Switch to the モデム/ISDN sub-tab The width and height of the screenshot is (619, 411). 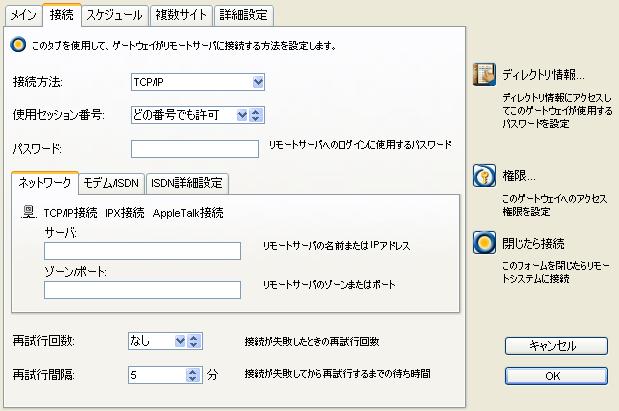111,183
